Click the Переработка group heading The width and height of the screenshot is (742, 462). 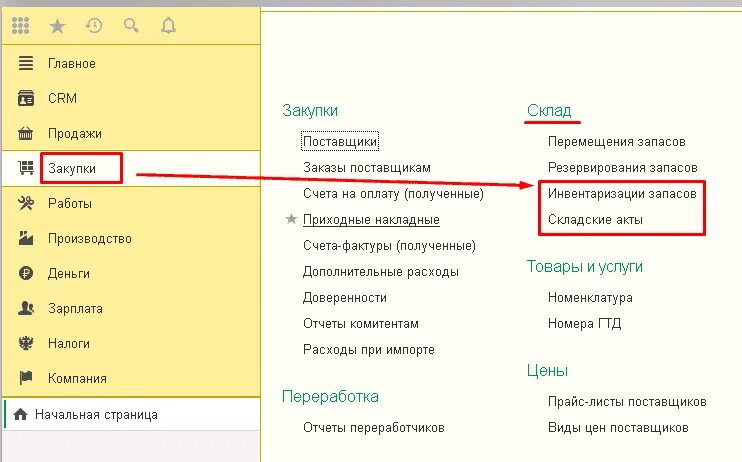click(330, 397)
